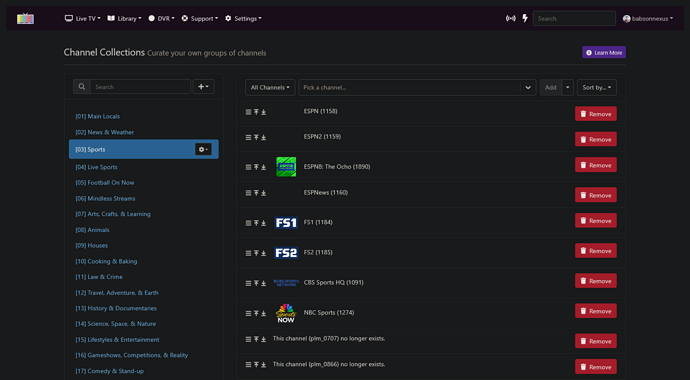Click the top navigation Search field
The width and height of the screenshot is (690, 380).
[574, 18]
